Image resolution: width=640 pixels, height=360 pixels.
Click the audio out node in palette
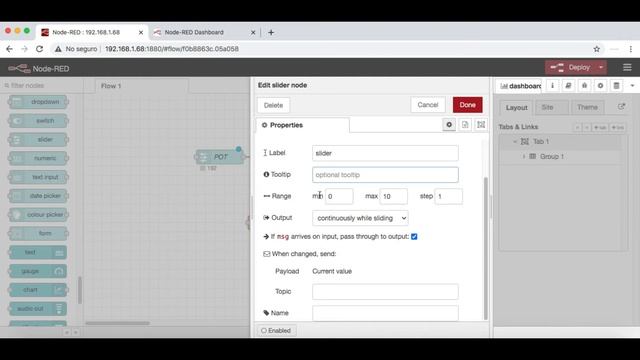[38, 309]
